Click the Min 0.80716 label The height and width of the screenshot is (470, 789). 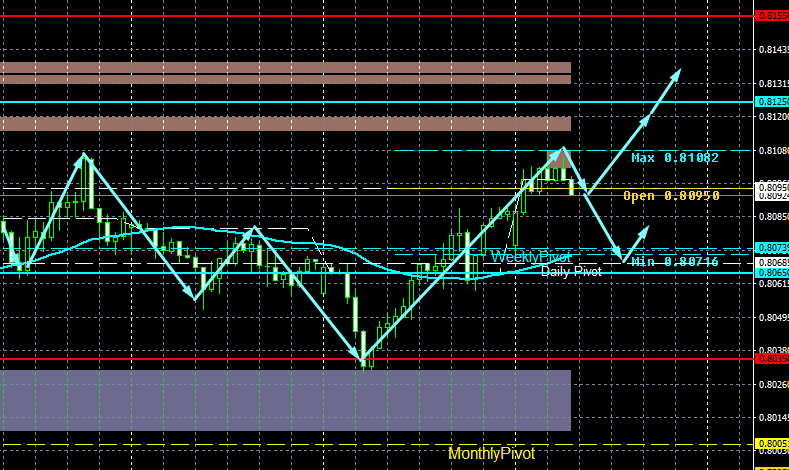[x=675, y=262]
